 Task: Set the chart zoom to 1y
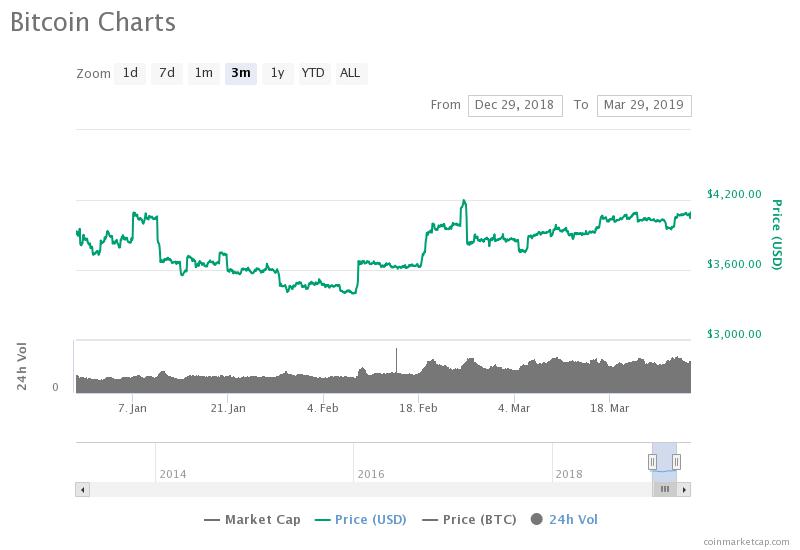pos(277,73)
